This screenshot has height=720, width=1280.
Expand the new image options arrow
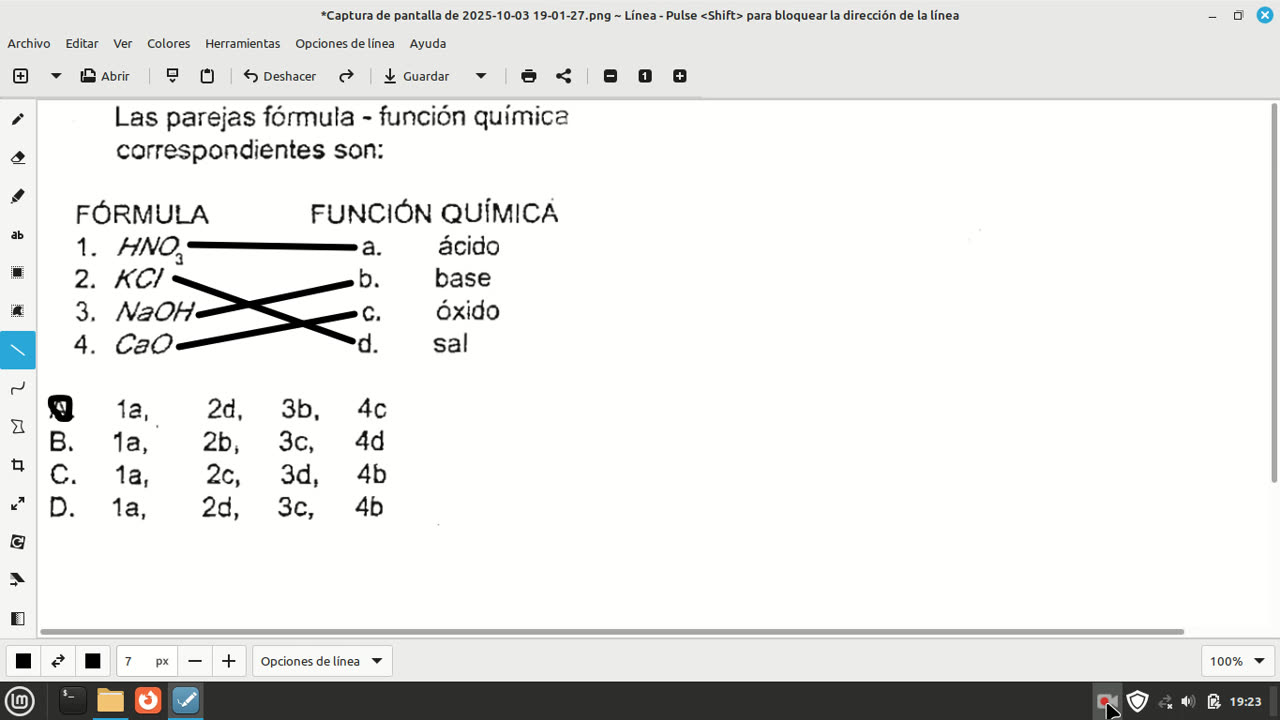click(x=56, y=76)
